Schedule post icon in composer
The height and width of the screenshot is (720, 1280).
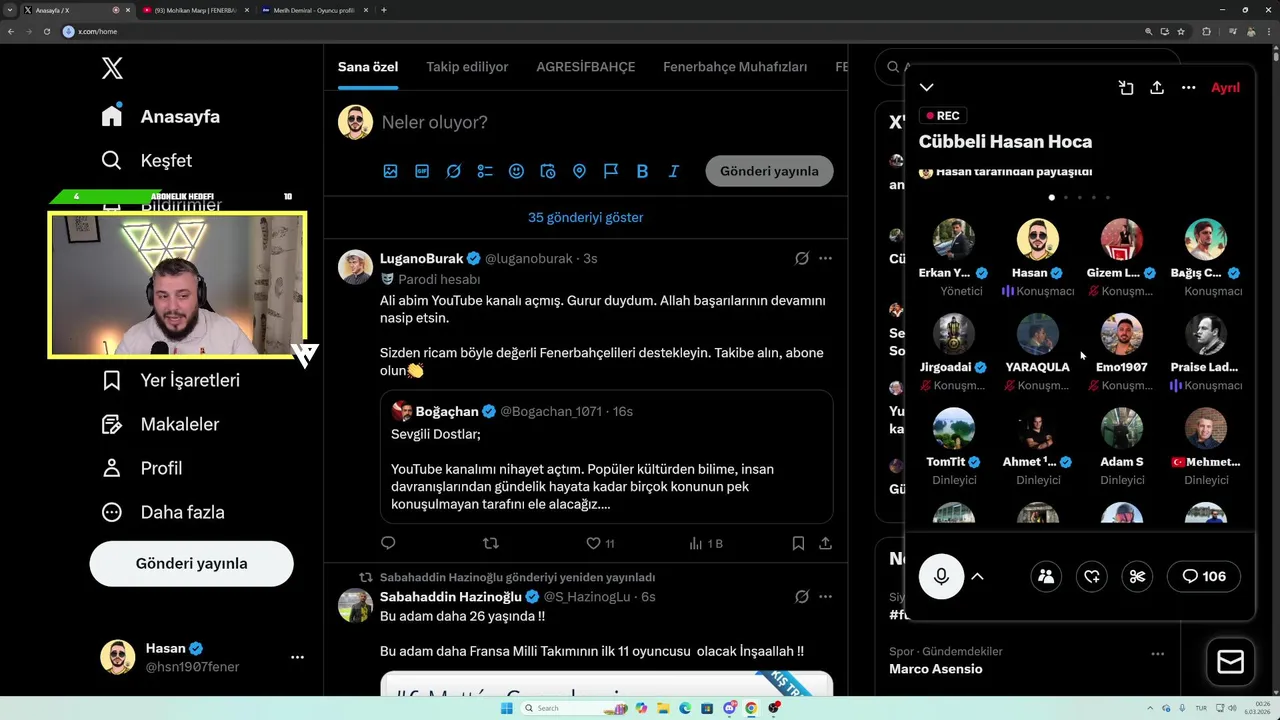[548, 171]
